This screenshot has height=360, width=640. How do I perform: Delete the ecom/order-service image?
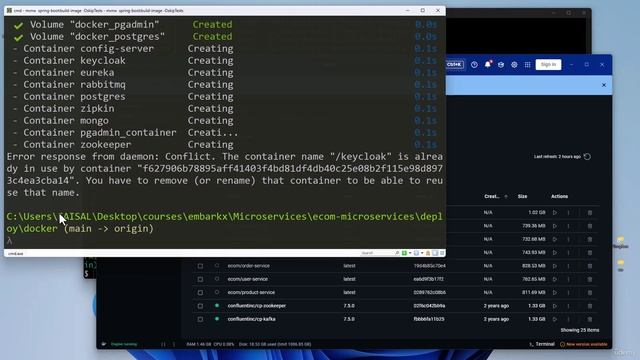[x=590, y=266]
